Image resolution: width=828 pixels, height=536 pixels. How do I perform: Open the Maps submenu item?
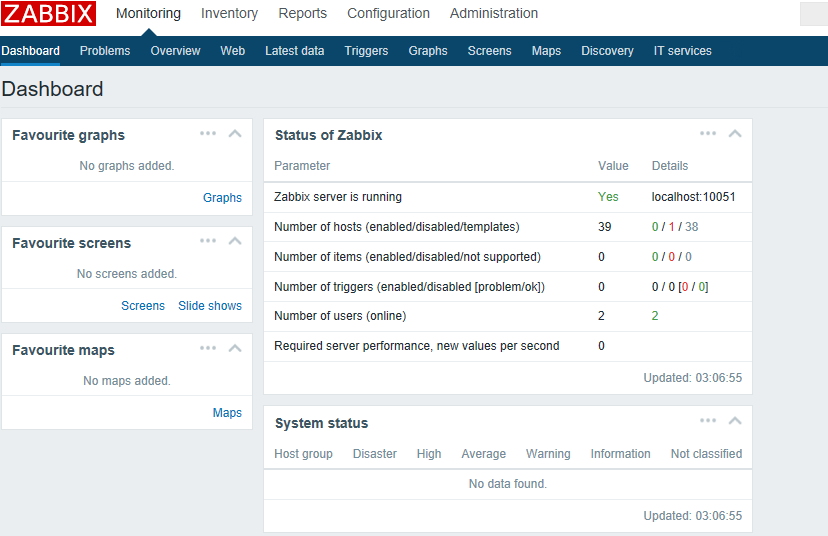tap(547, 51)
